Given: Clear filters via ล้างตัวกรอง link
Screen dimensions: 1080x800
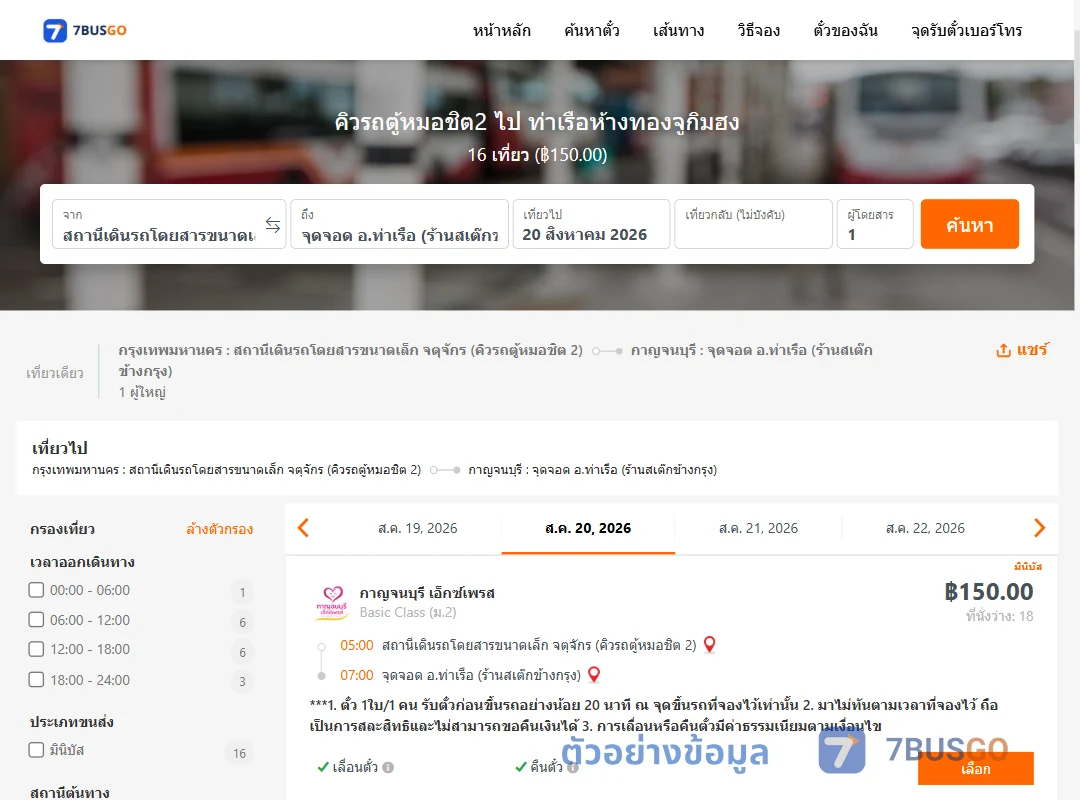Looking at the screenshot, I should (220, 529).
